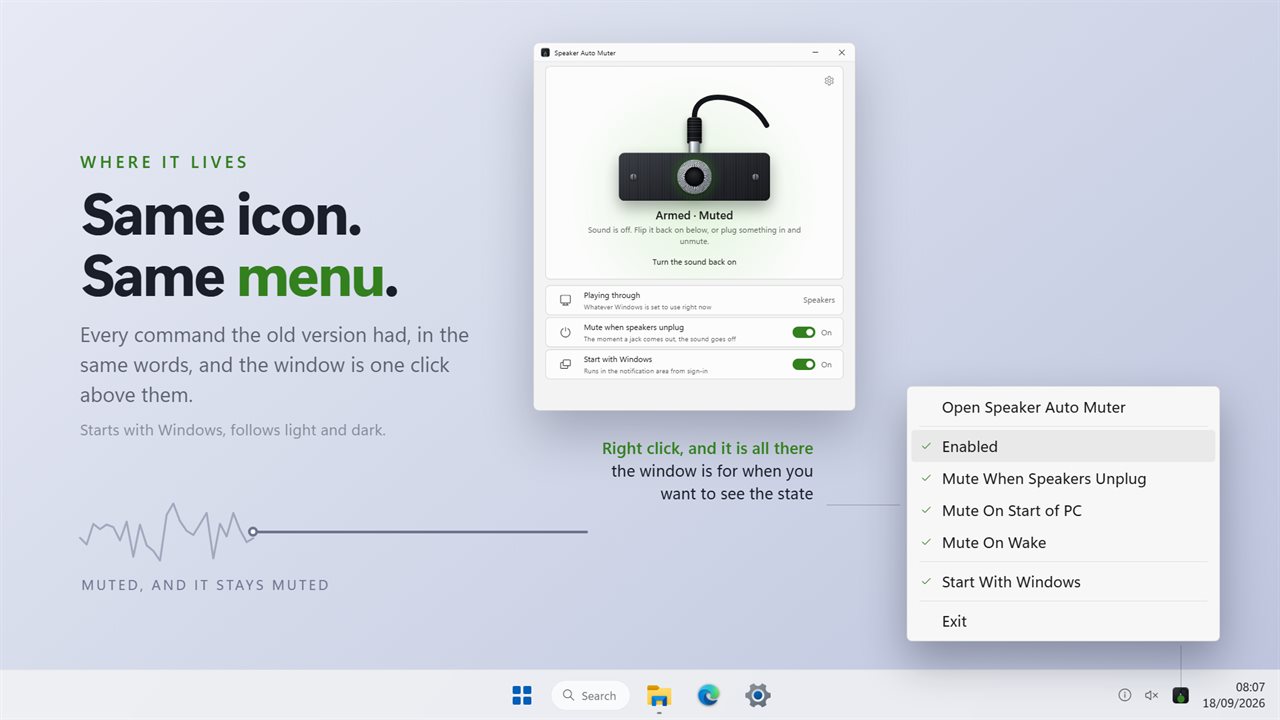Image resolution: width=1280 pixels, height=720 pixels.
Task: Click the muted volume icon in system tray
Action: tap(1151, 695)
